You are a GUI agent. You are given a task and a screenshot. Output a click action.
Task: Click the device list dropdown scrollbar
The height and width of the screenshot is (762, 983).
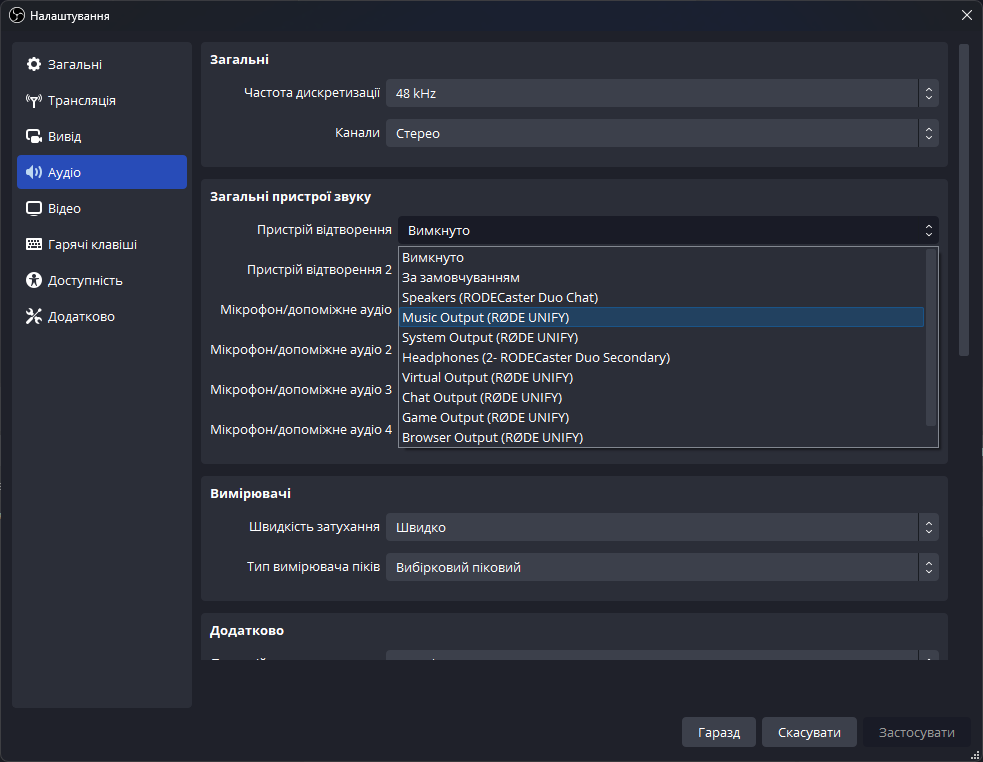(x=931, y=337)
